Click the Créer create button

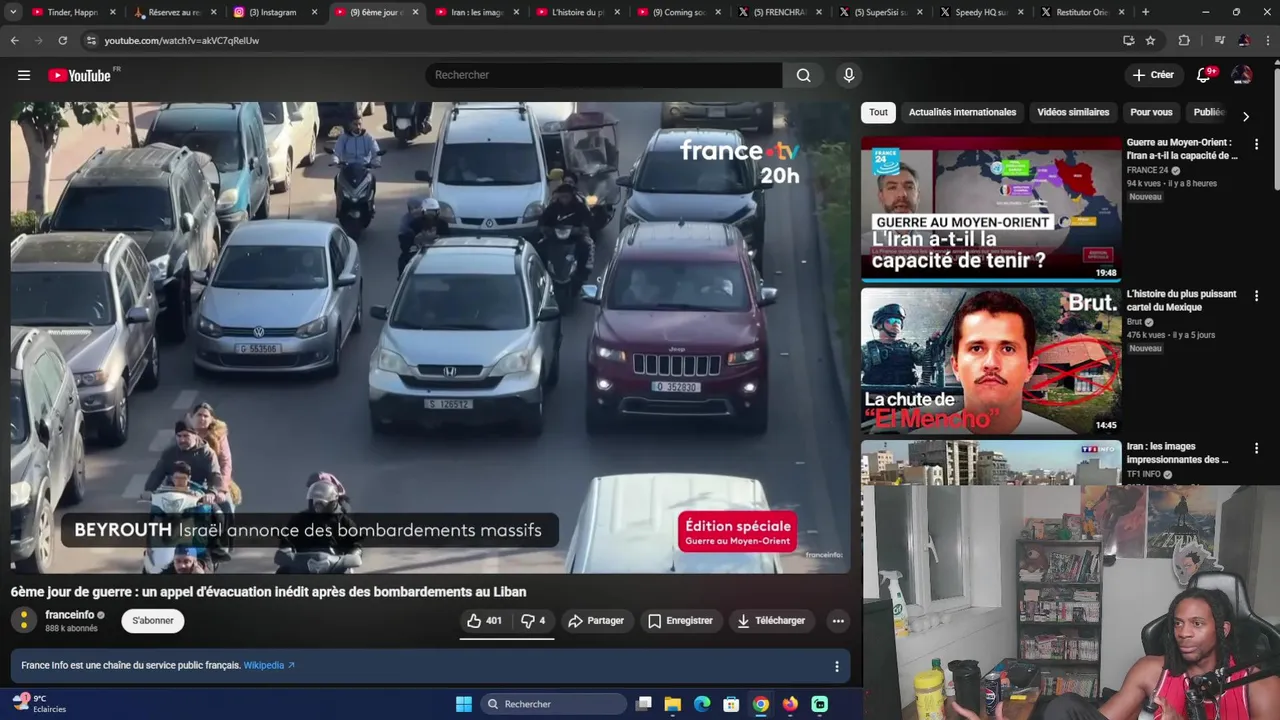pos(1153,75)
